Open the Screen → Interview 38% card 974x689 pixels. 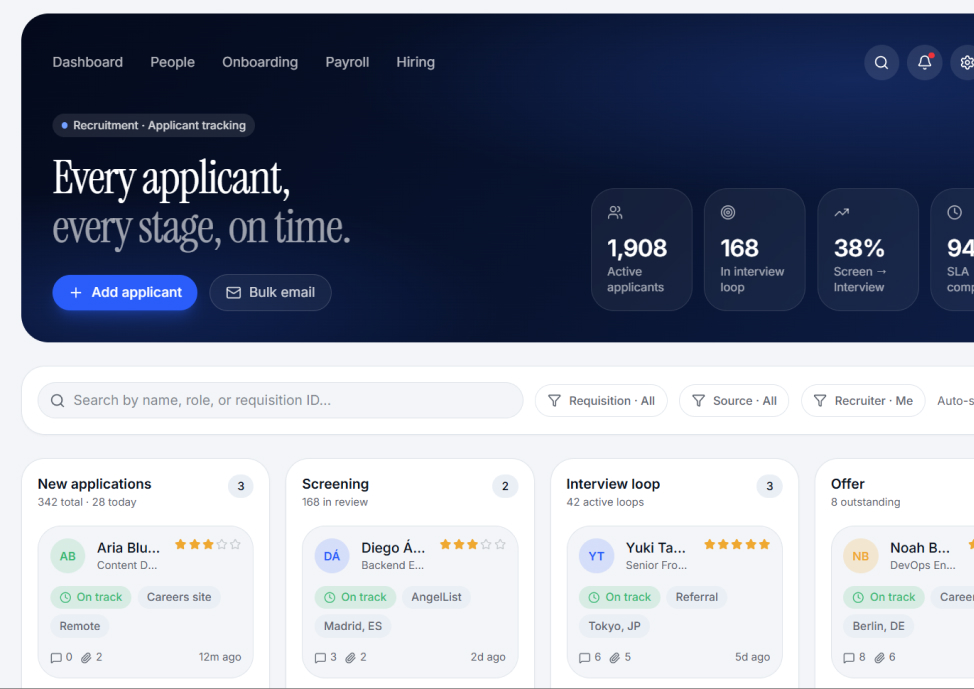(868, 250)
